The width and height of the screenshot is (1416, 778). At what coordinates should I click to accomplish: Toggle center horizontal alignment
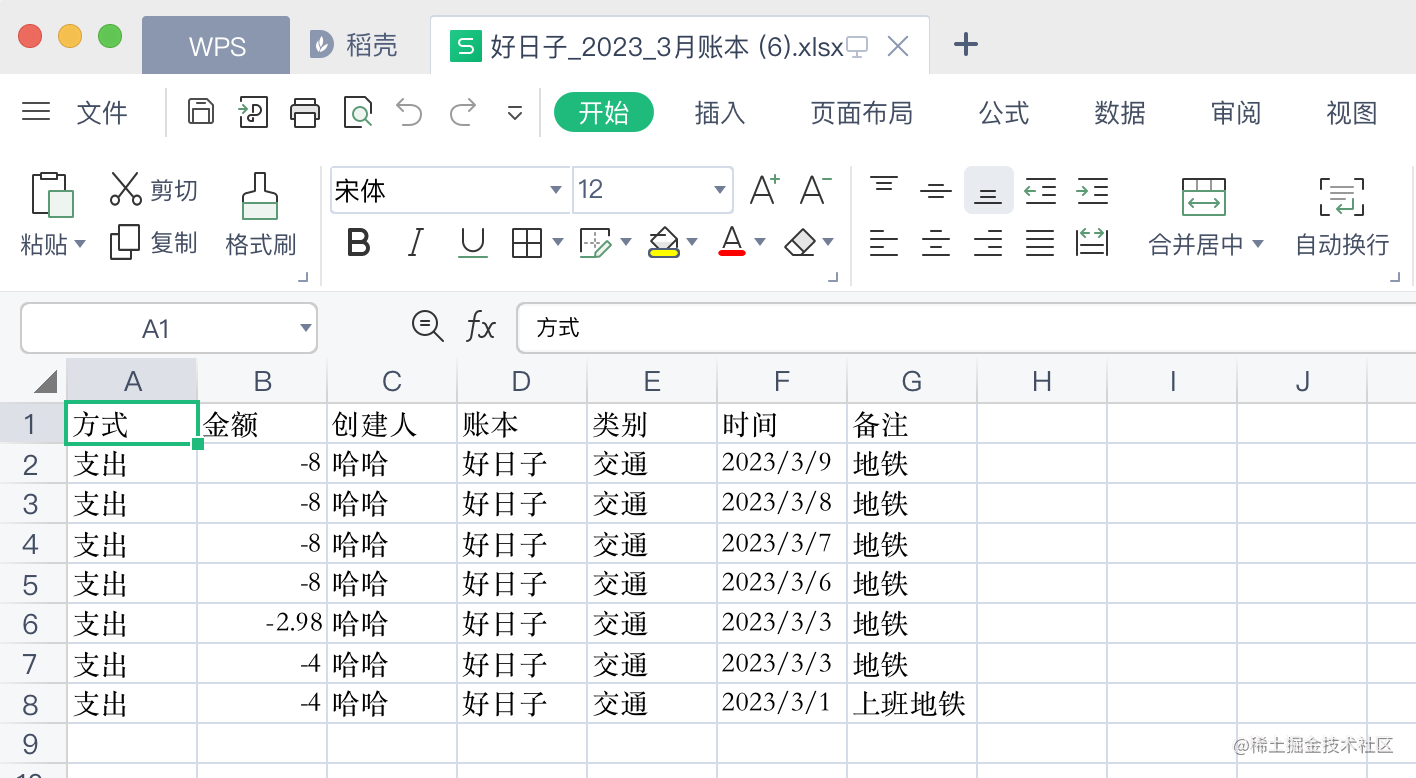(x=936, y=242)
